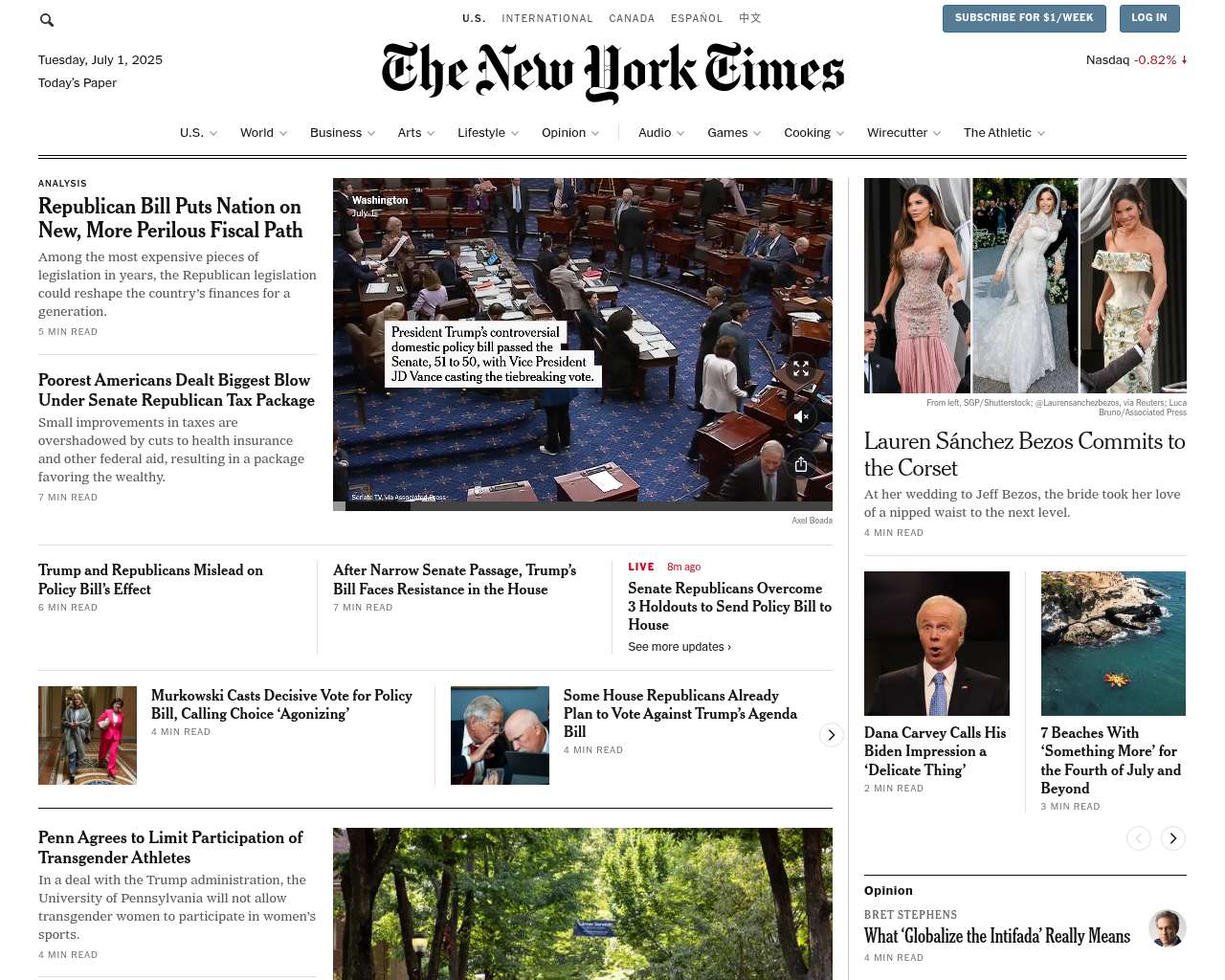
Task: Switch to the International edition
Action: (547, 18)
